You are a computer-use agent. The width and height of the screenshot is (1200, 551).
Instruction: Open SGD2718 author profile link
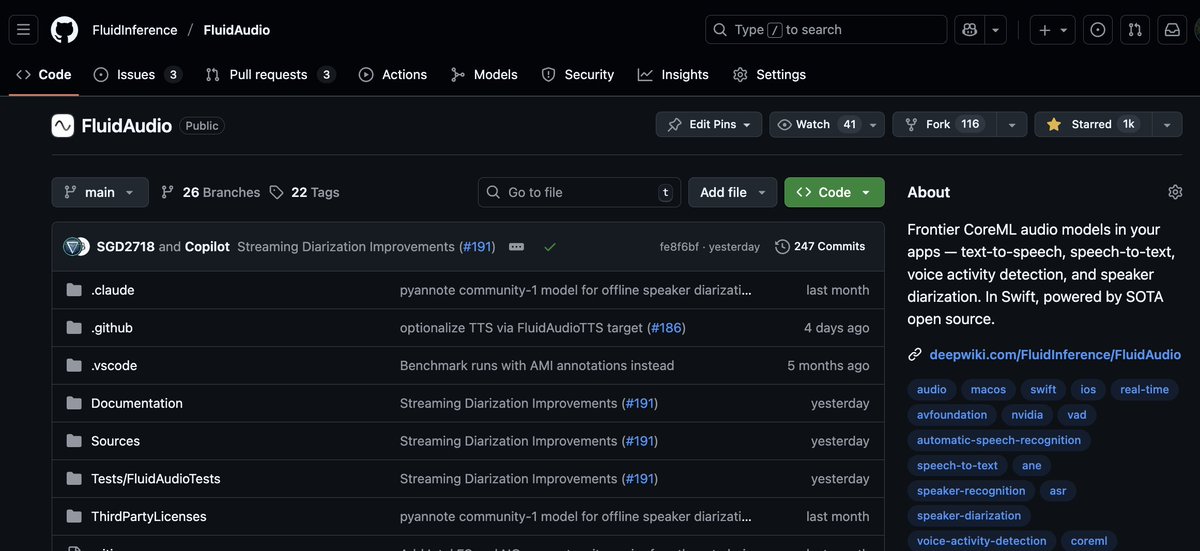[x=126, y=246]
